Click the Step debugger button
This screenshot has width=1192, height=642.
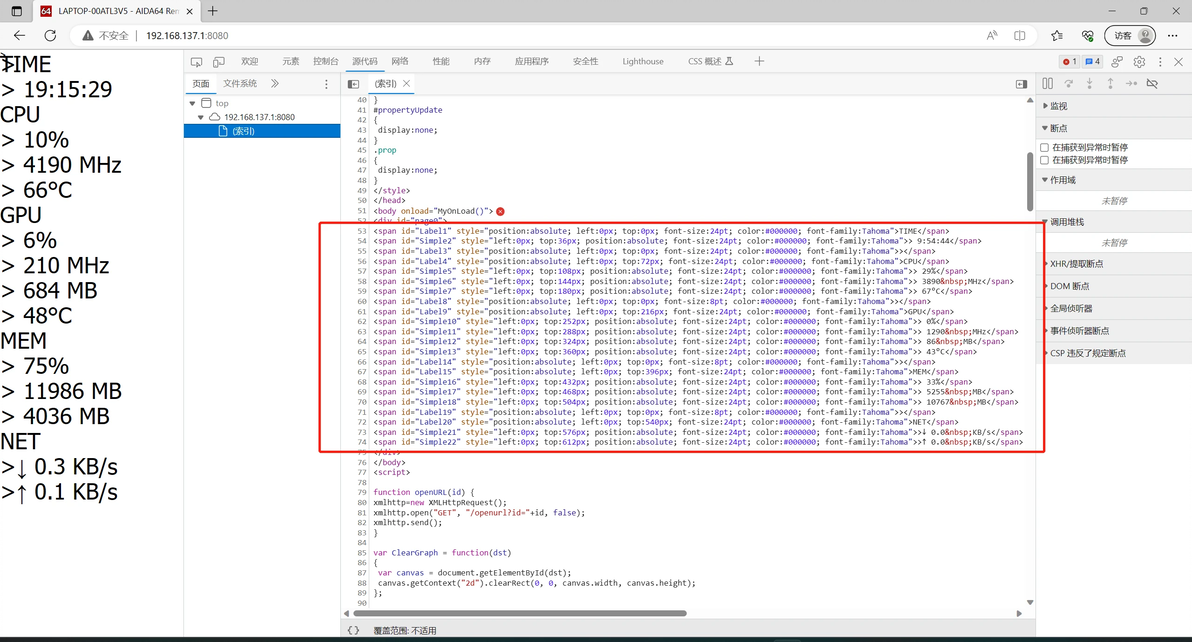(1131, 84)
